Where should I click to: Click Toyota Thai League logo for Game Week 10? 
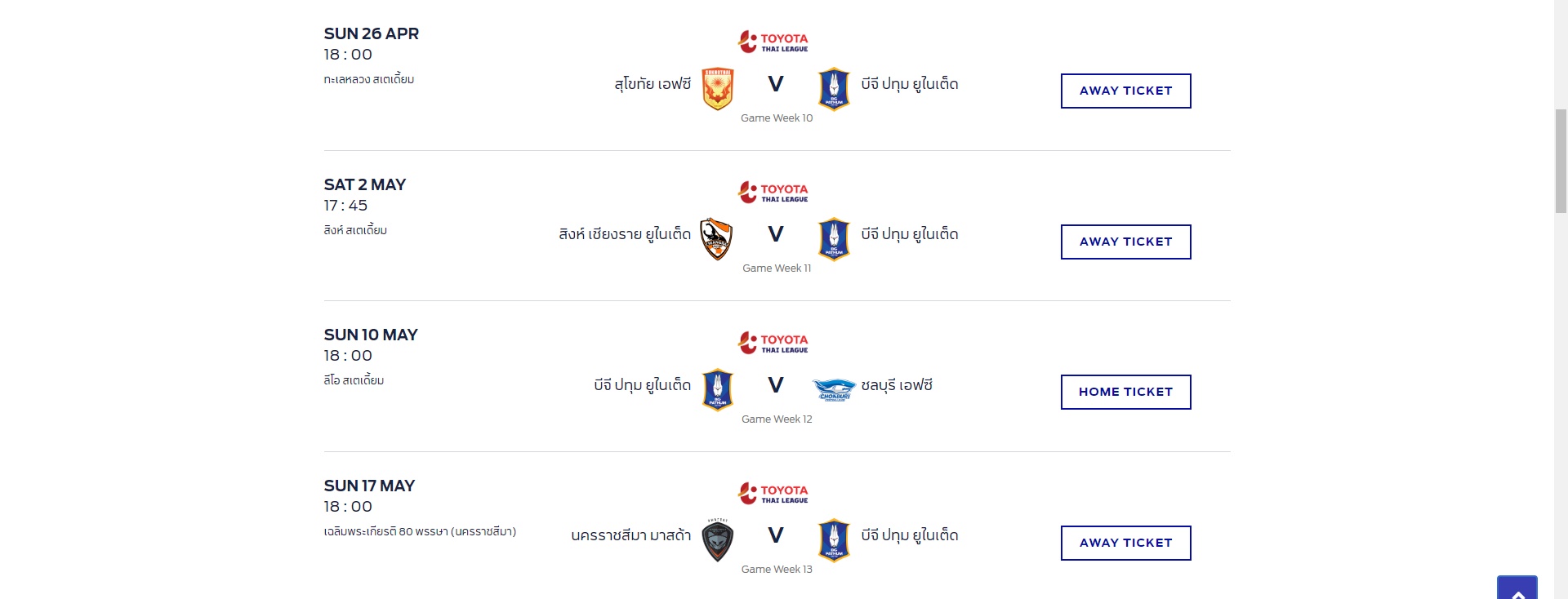[x=773, y=42]
